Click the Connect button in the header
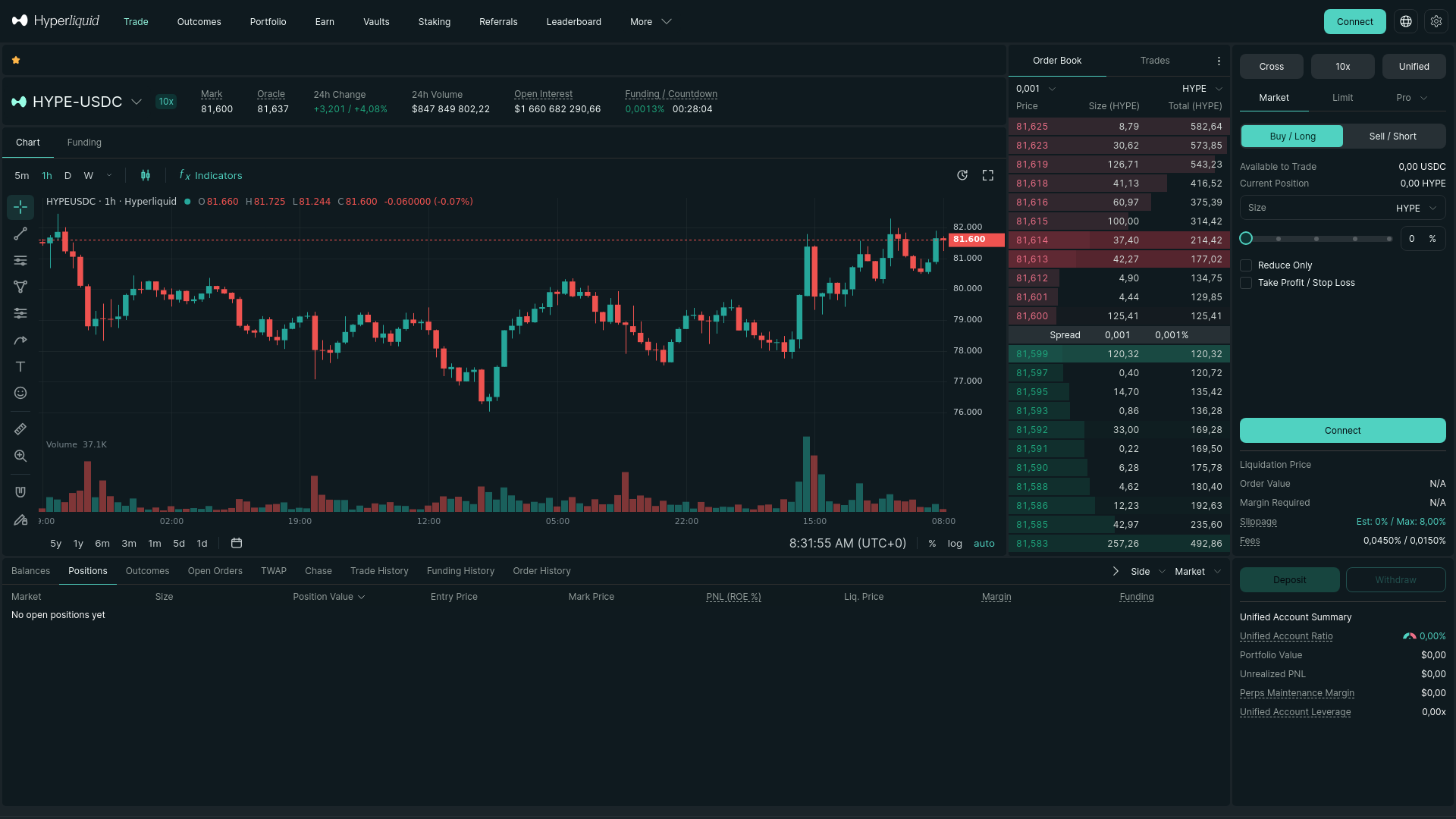1456x819 pixels. (x=1354, y=22)
